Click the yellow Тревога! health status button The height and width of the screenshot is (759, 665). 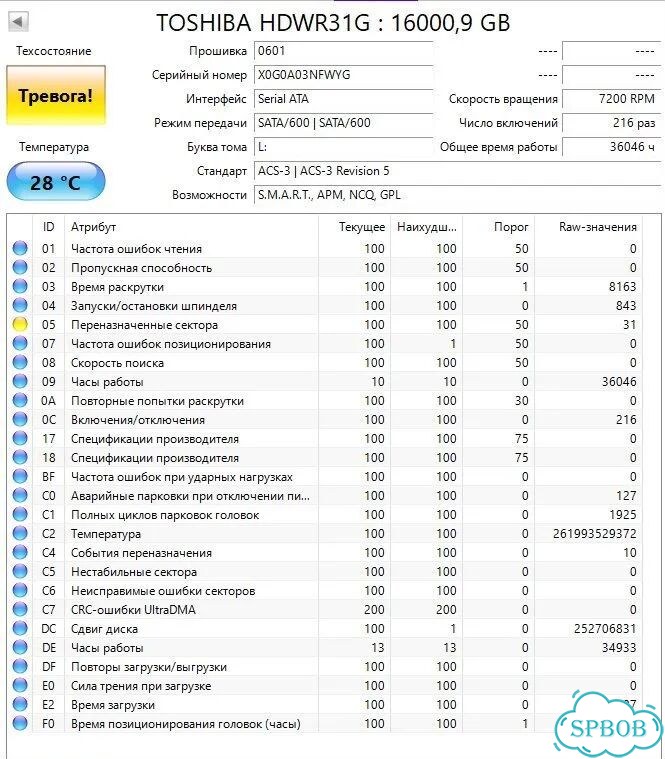click(56, 95)
